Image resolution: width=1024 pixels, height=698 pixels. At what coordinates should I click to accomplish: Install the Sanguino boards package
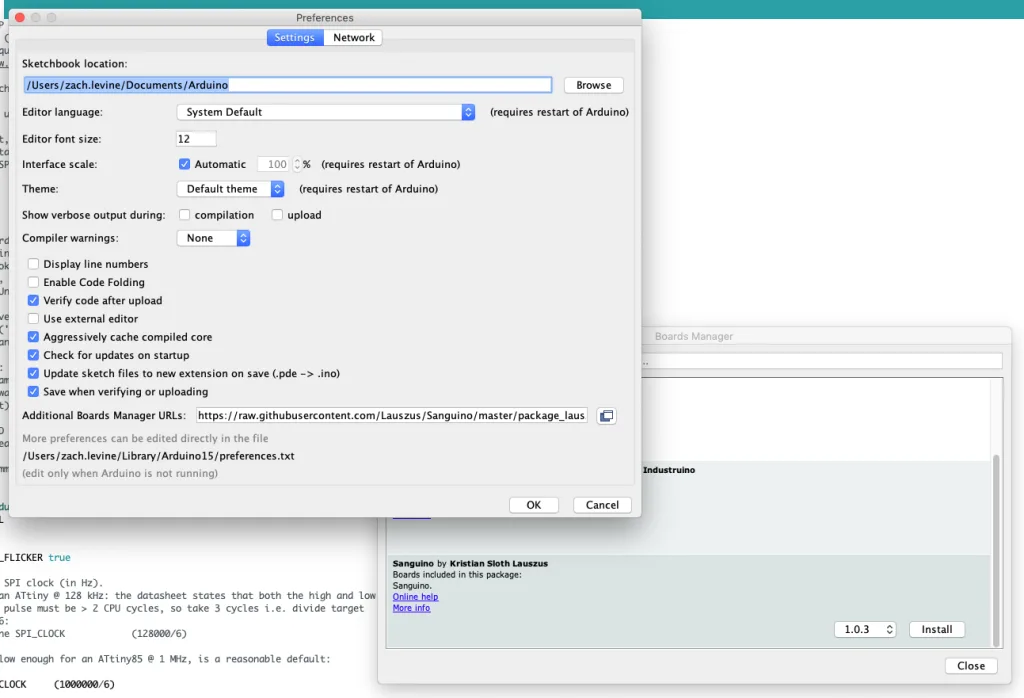click(937, 630)
